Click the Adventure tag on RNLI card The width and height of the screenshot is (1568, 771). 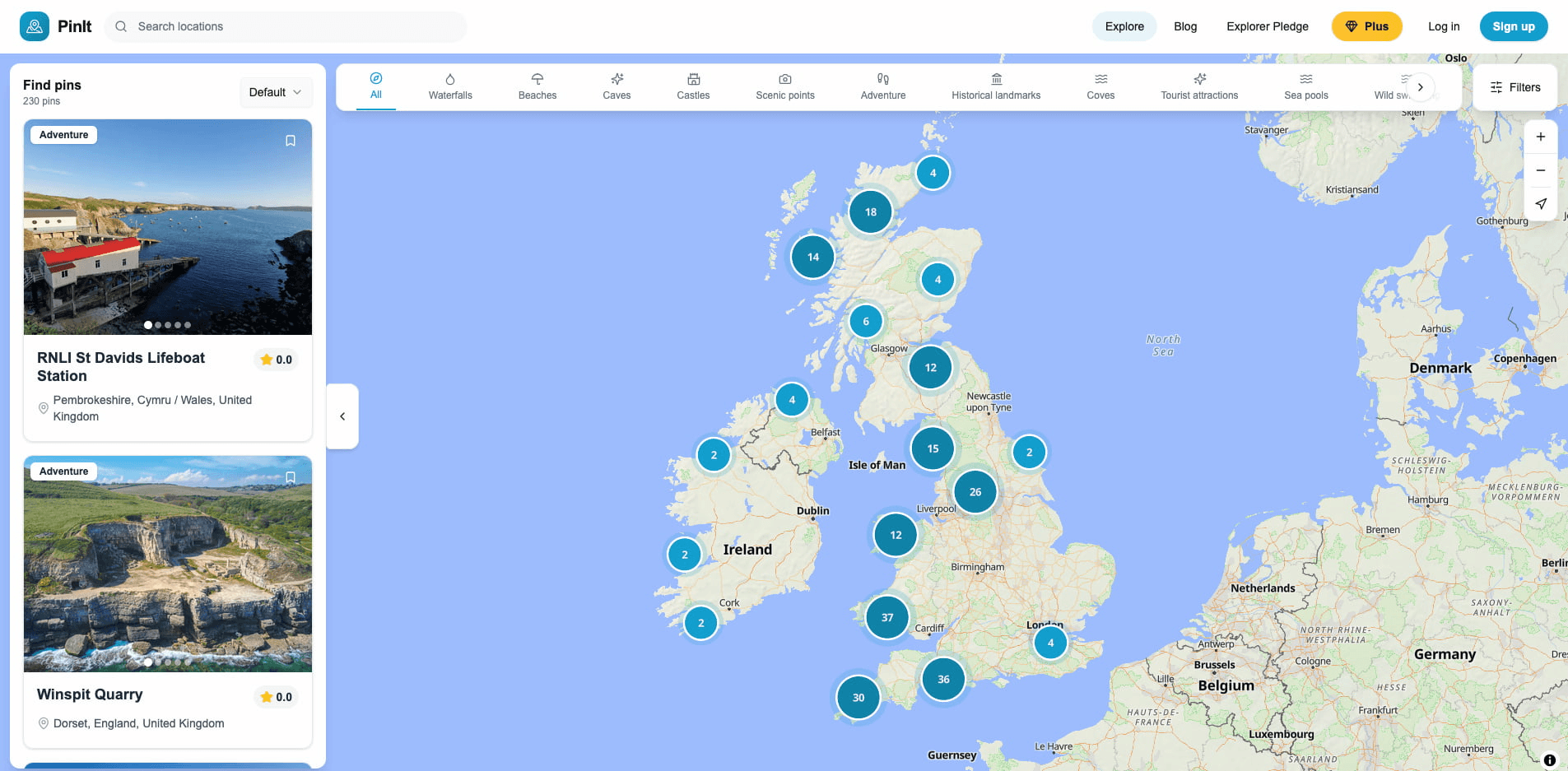[x=64, y=135]
